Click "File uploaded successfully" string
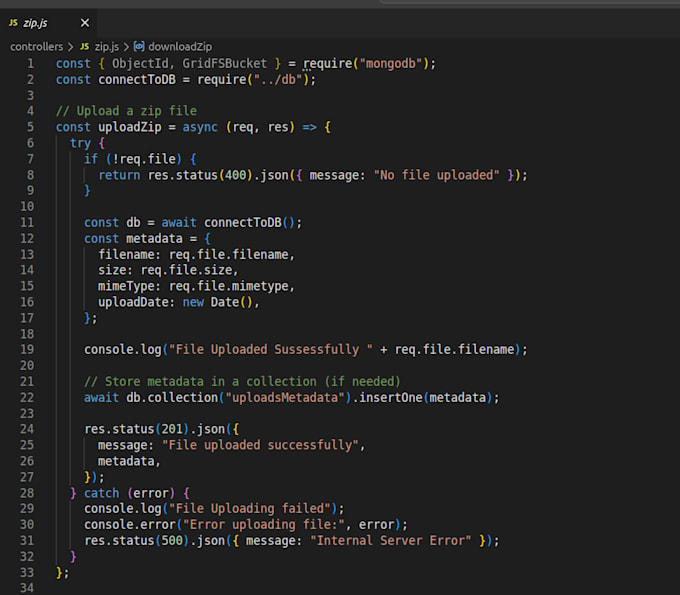The image size is (680, 595). (x=260, y=445)
